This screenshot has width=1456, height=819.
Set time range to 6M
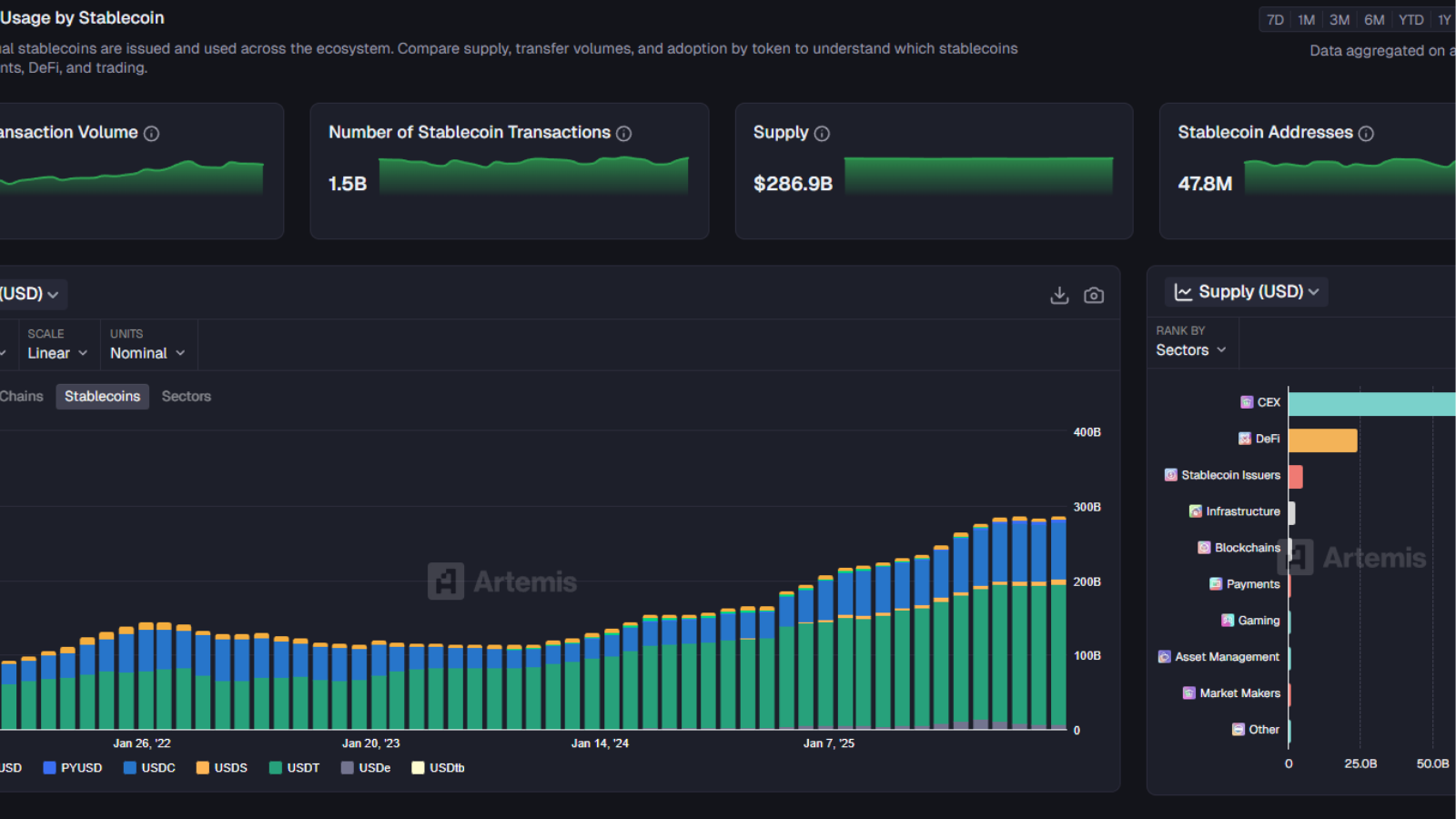coord(1374,20)
